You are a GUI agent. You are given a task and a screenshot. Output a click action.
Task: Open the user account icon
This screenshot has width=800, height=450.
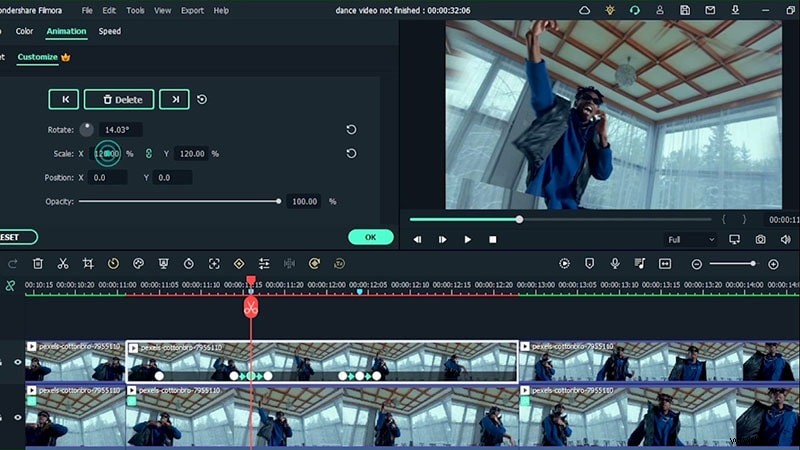(x=660, y=10)
